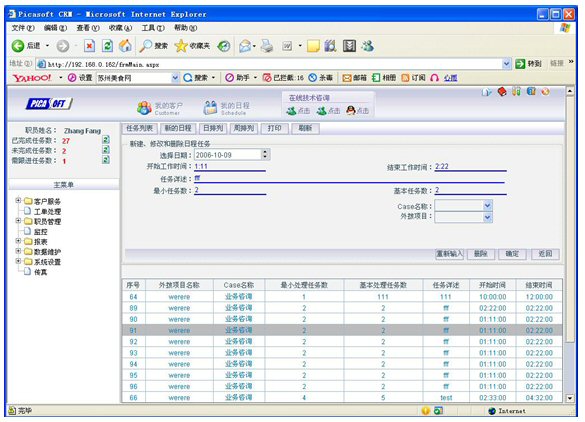The width and height of the screenshot is (585, 422).
Task: Click refresh icon beside completed tasks count
Action: [106, 140]
